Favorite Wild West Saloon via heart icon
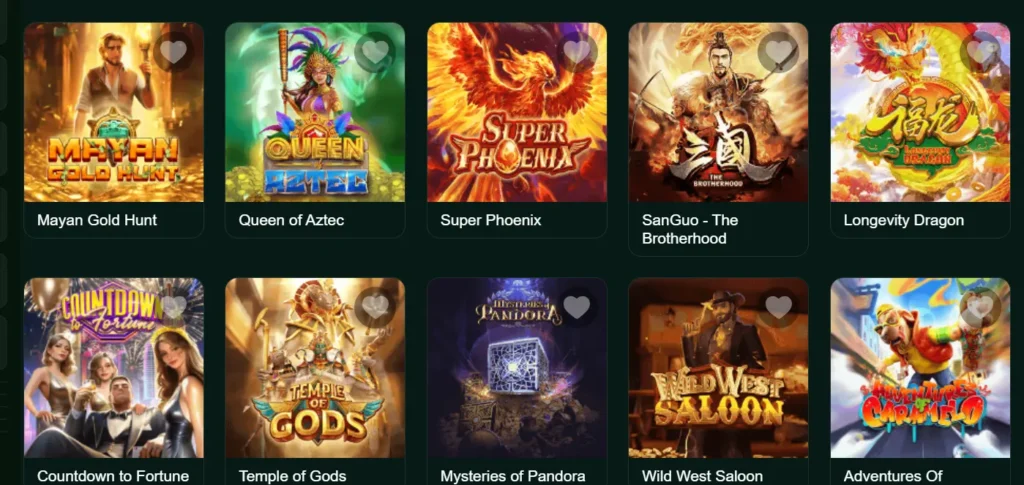The height and width of the screenshot is (485, 1024). [x=778, y=307]
